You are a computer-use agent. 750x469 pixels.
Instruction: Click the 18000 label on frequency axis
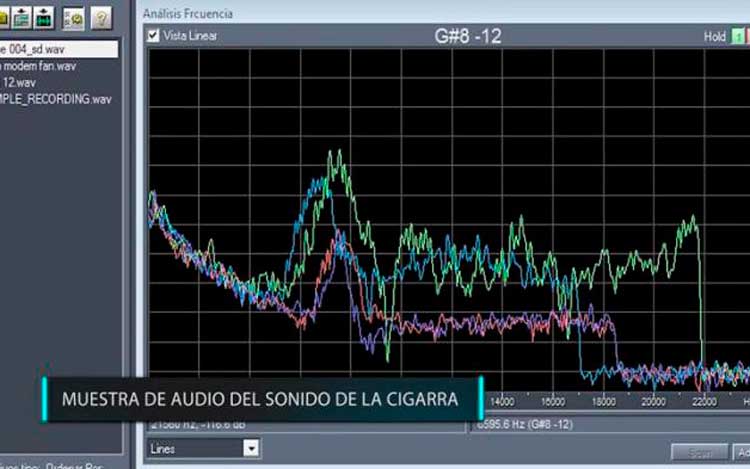[x=604, y=401]
